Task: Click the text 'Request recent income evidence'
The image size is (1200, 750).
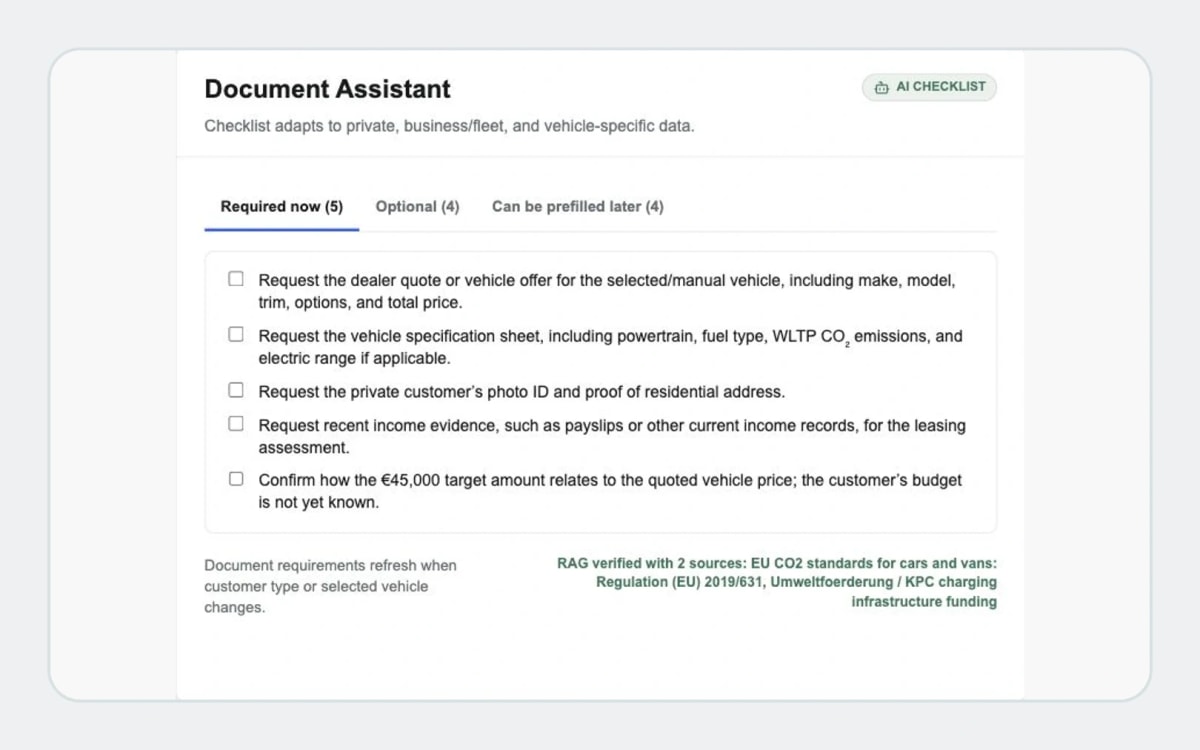Action: coord(377,426)
